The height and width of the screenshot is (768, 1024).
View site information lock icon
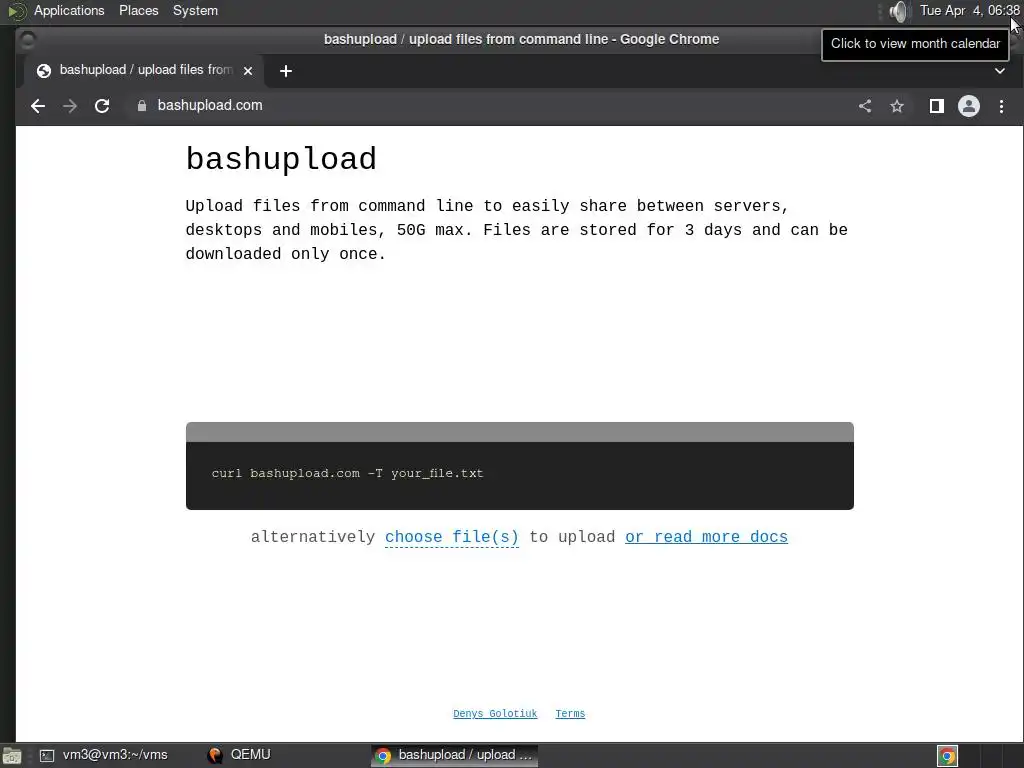click(x=142, y=106)
